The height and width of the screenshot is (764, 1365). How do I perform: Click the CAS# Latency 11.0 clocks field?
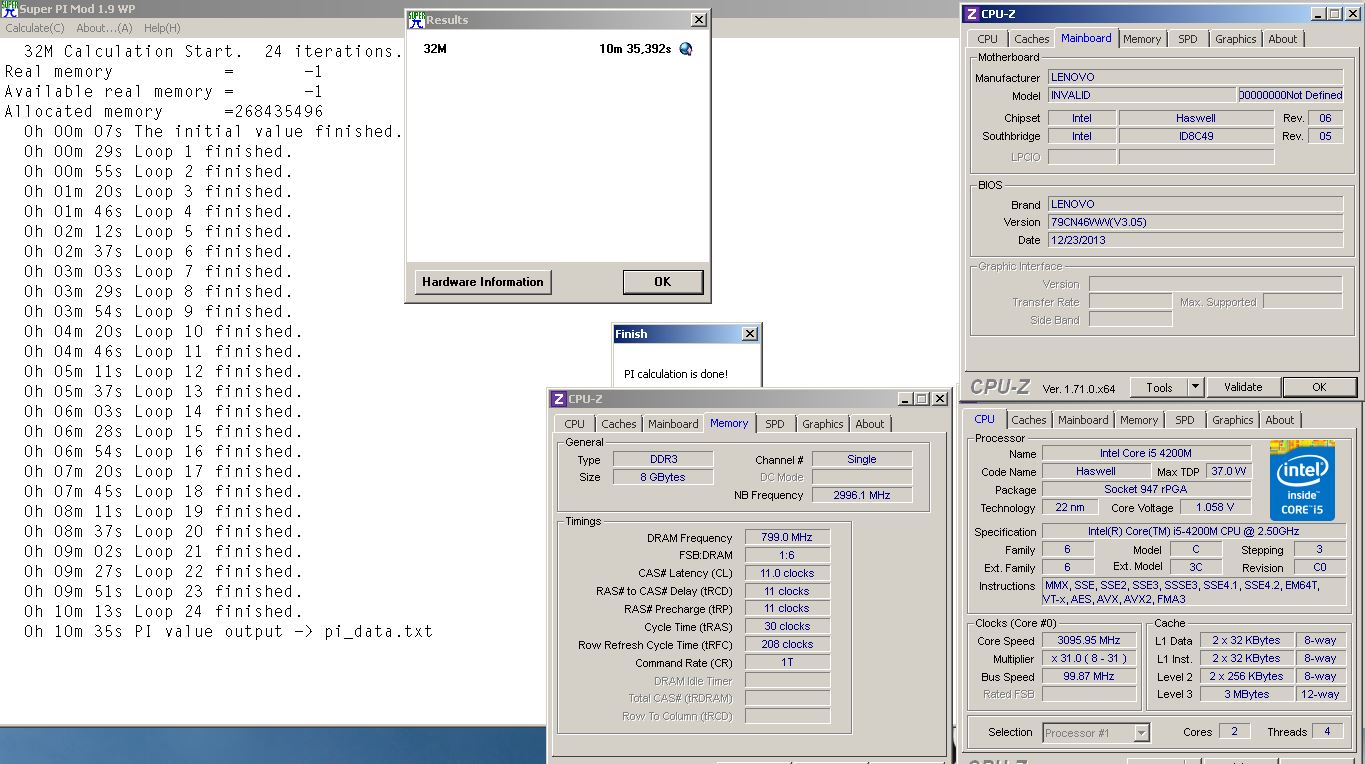(x=788, y=574)
